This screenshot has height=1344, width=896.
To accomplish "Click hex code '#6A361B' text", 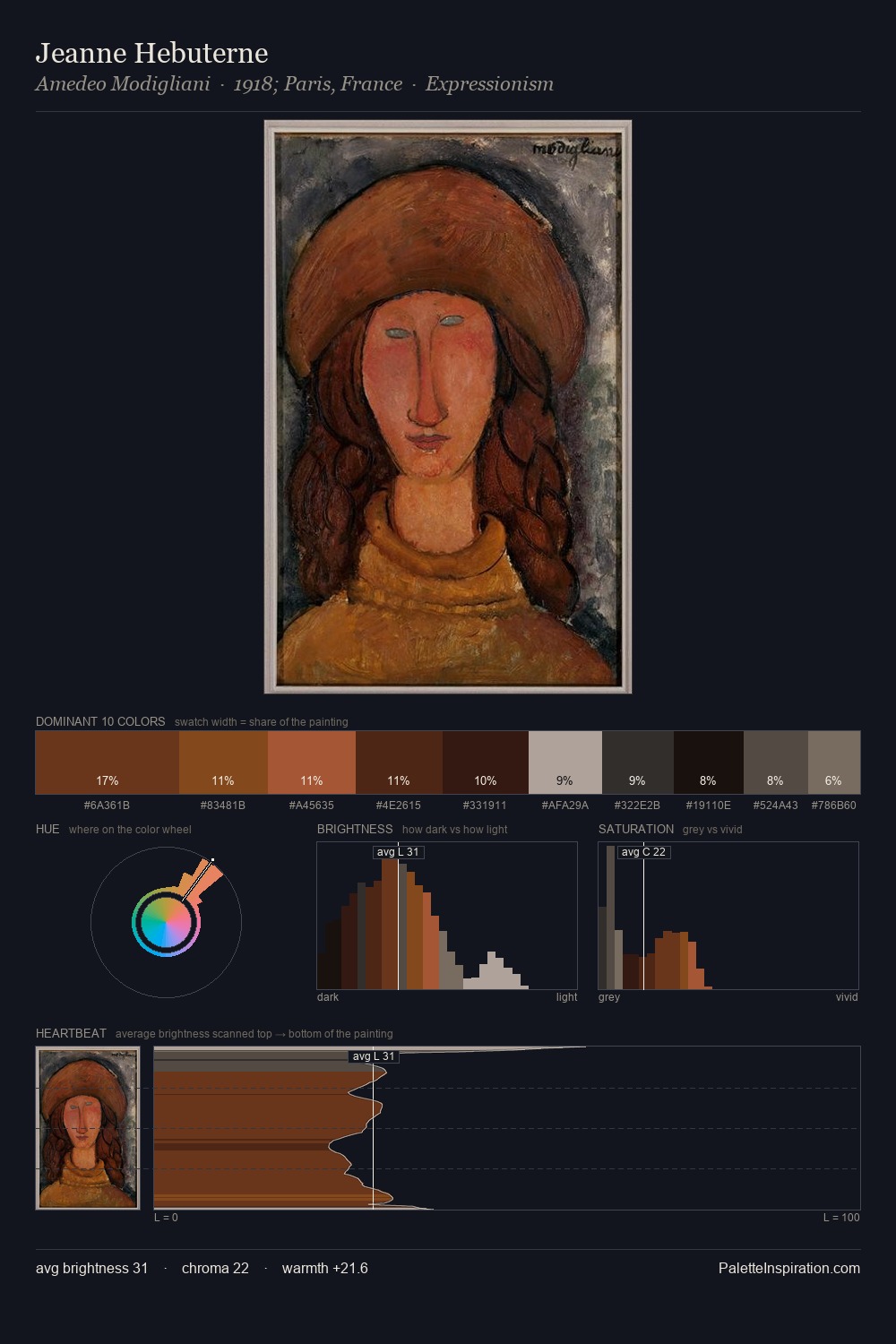I will 107,805.
